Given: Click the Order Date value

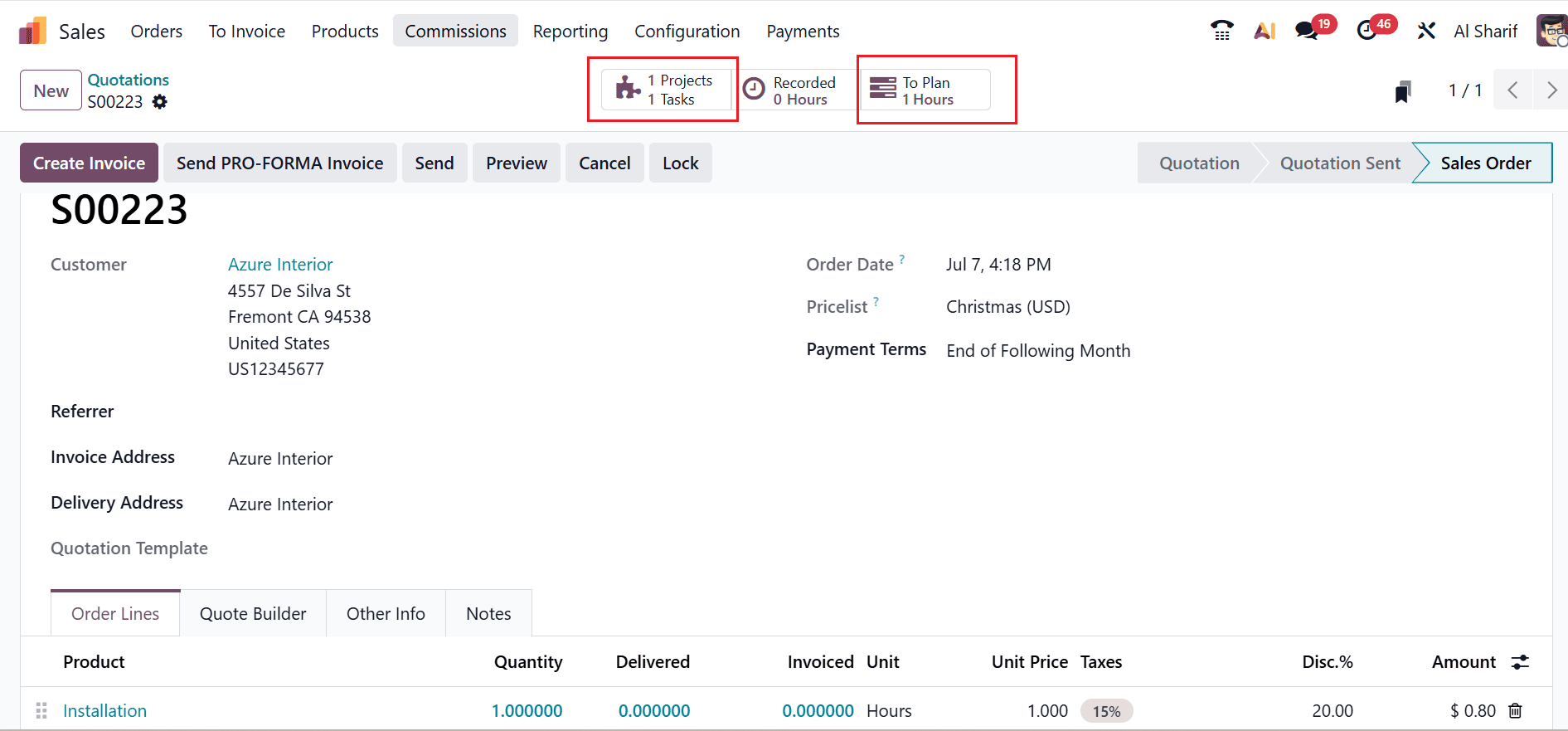Looking at the screenshot, I should click(998, 264).
